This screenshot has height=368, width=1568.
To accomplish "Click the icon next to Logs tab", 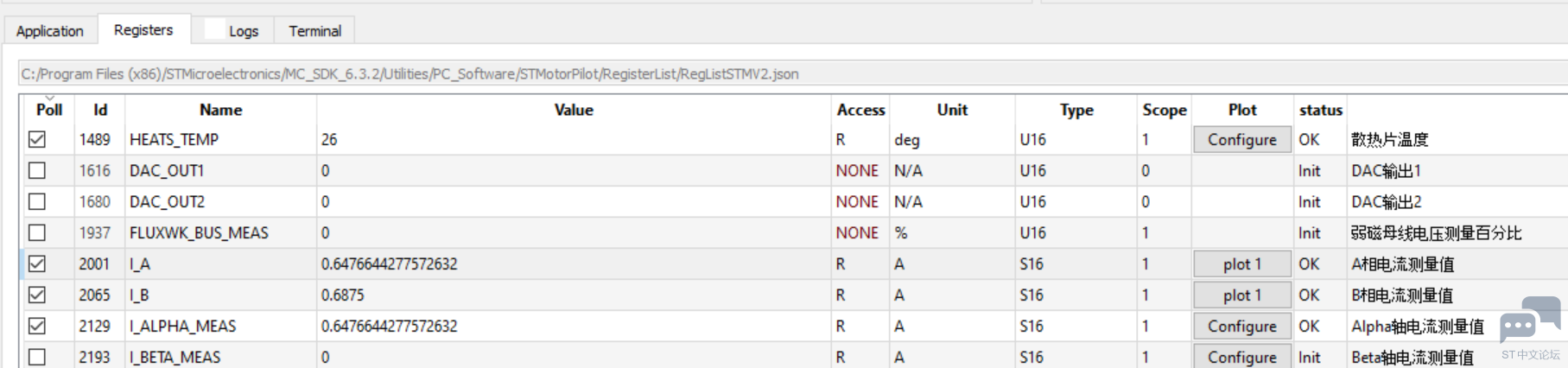I will click(214, 30).
